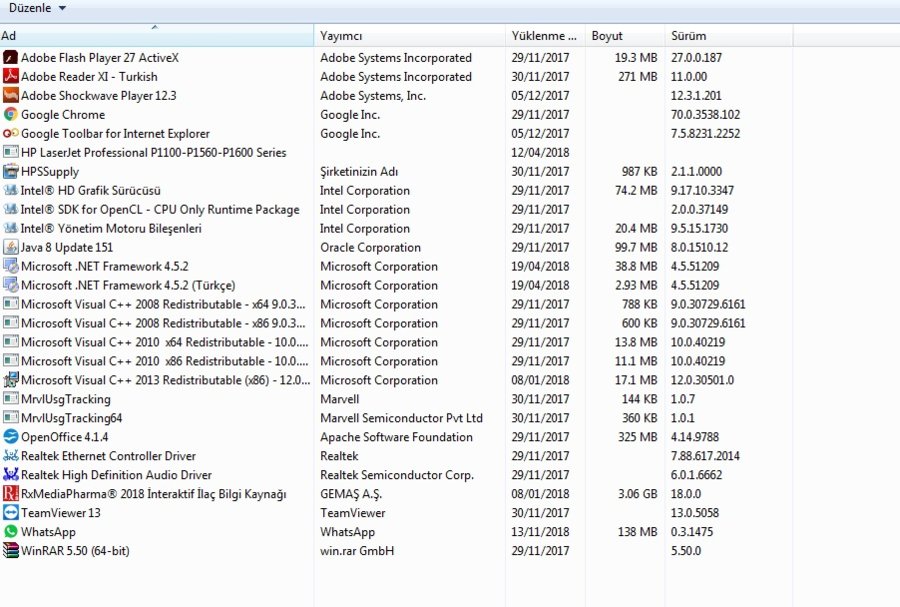The height and width of the screenshot is (607, 900).
Task: Click the WhatsApp icon
Action: [x=10, y=531]
